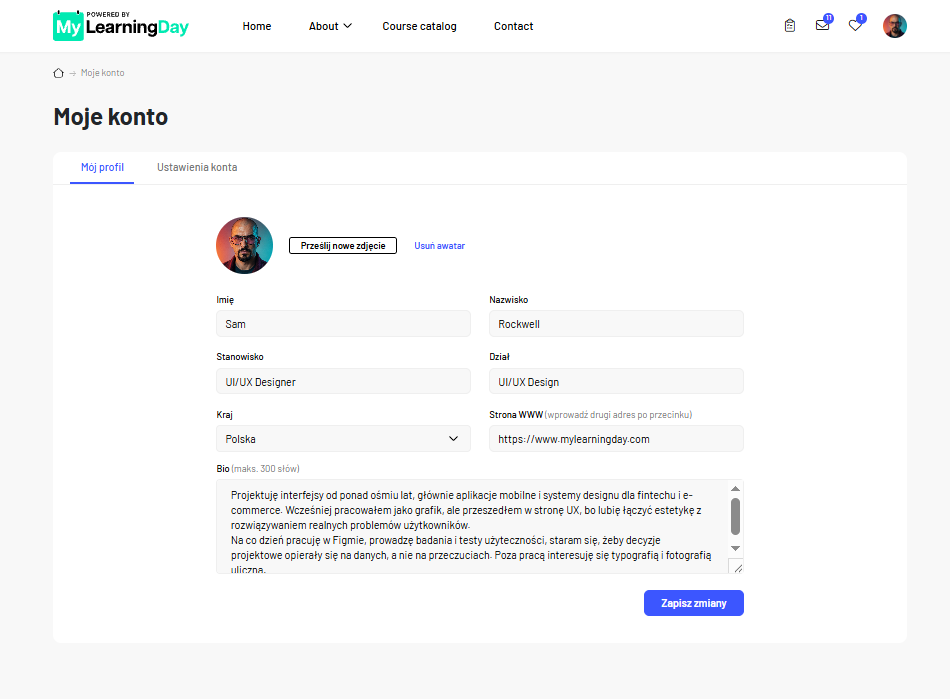Click the Strona WWW input field
Viewport: 950px width, 699px height.
pyautogui.click(x=616, y=439)
